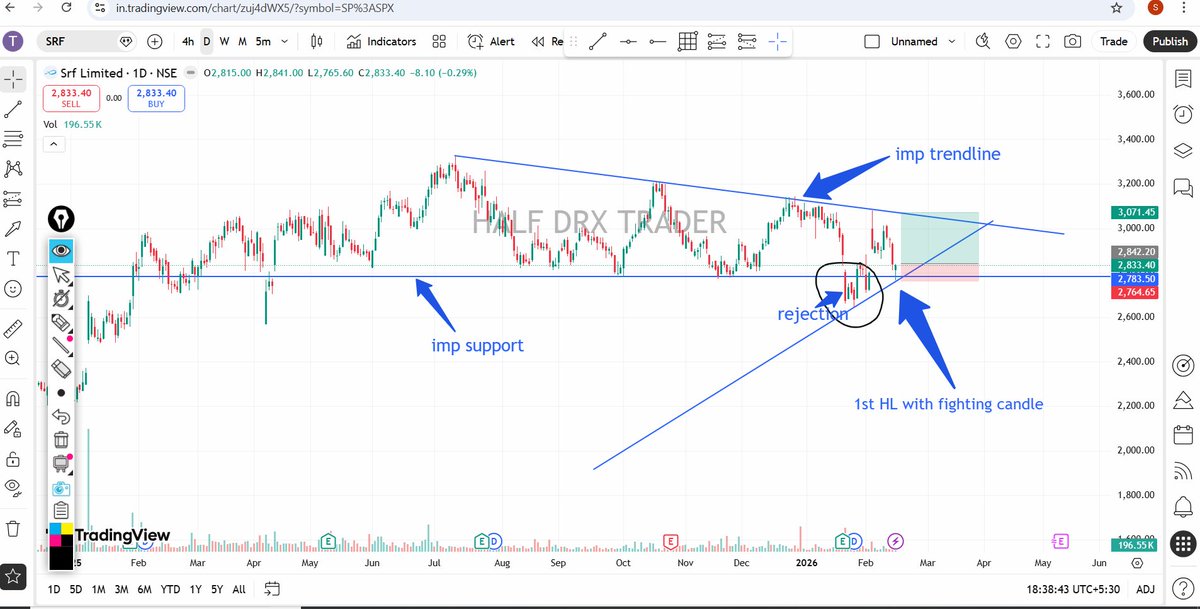The image size is (1200, 609).
Task: Select the pointer arrow in overlay toolbar
Action: point(61,274)
